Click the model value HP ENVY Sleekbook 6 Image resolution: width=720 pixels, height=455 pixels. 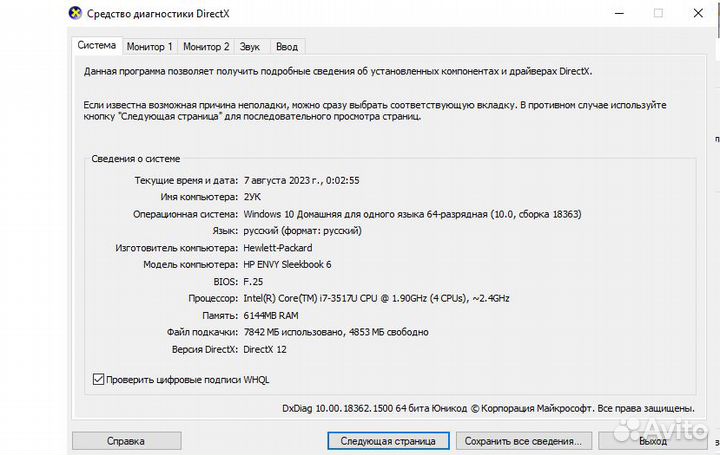(x=287, y=264)
